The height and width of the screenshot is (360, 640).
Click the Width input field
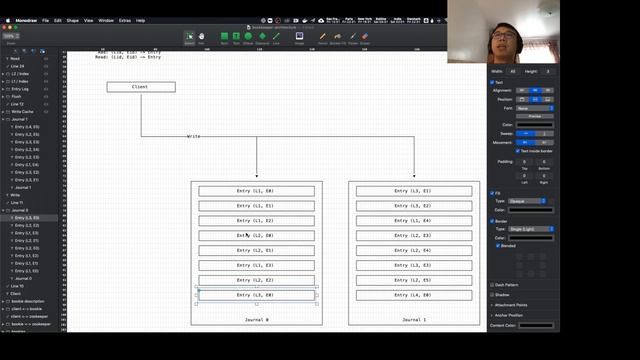[513, 71]
